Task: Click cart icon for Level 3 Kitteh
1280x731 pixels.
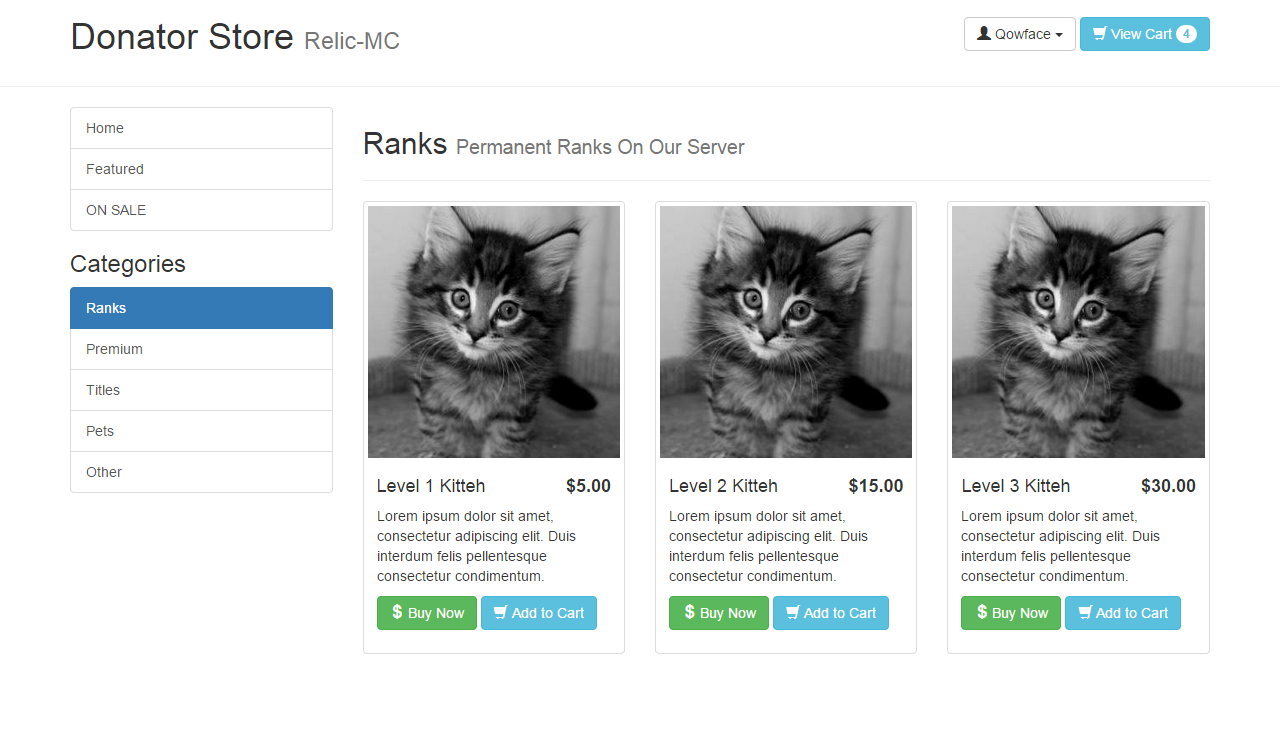Action: (1084, 613)
